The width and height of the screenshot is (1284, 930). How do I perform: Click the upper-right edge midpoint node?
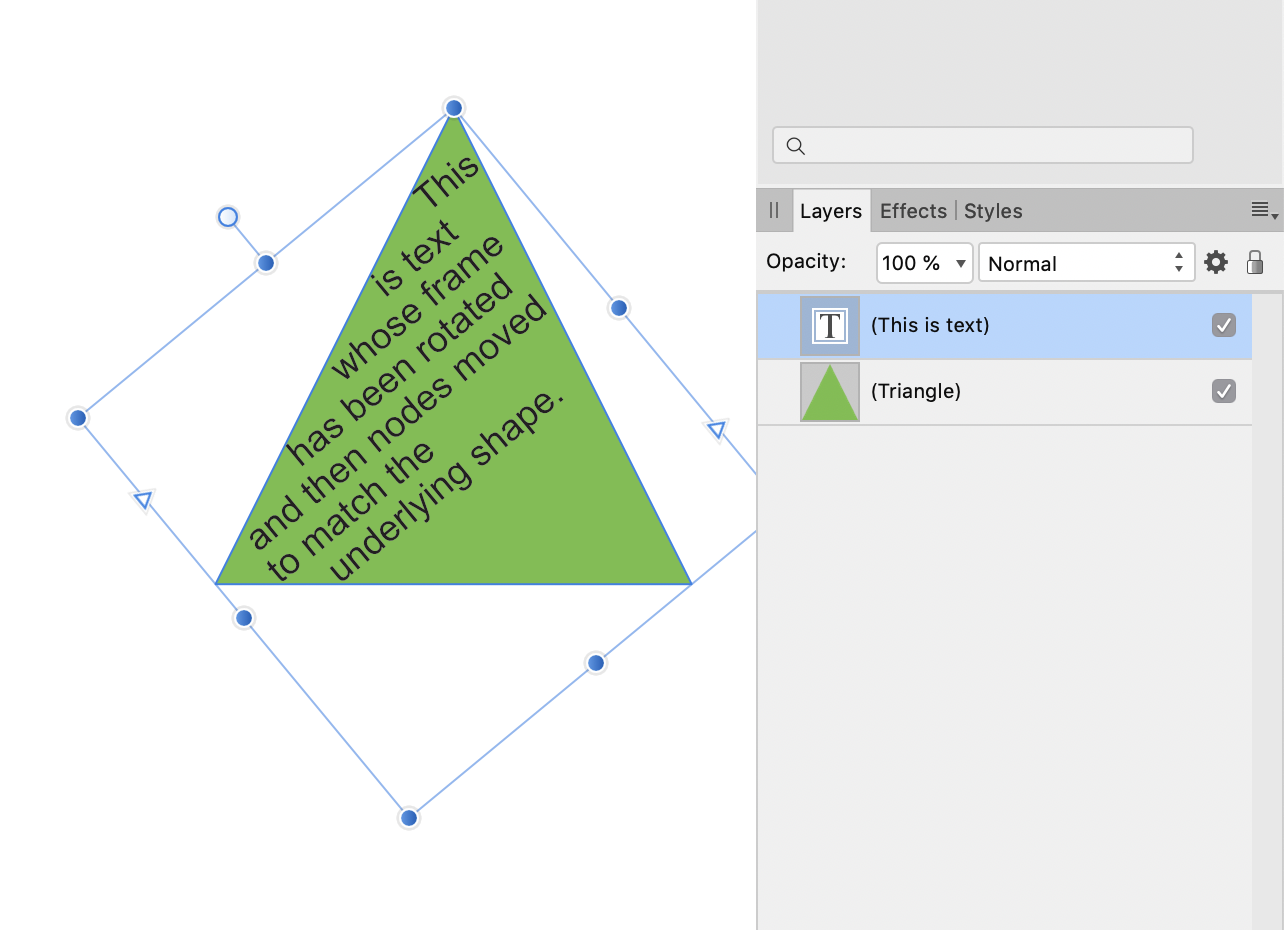(x=619, y=308)
